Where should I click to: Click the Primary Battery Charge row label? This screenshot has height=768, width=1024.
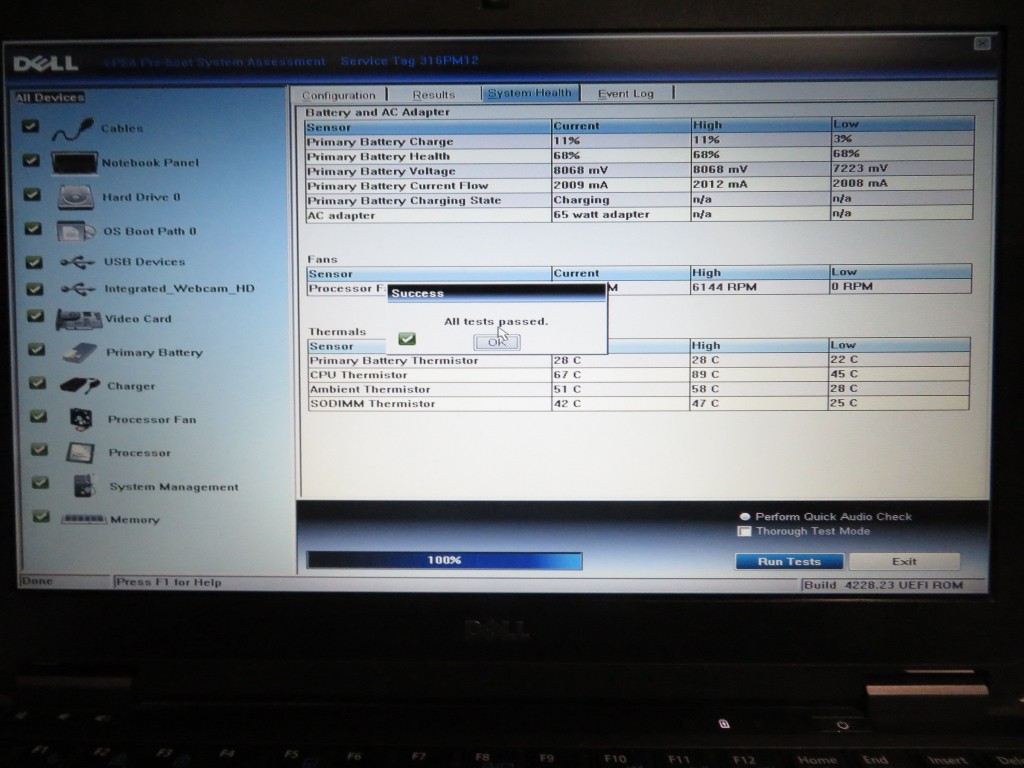[379, 142]
